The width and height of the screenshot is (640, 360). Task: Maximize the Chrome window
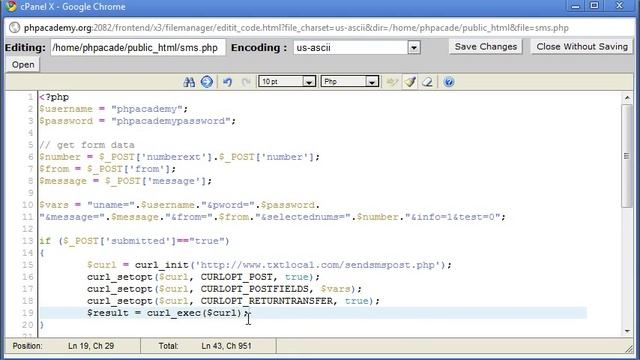(594, 6)
